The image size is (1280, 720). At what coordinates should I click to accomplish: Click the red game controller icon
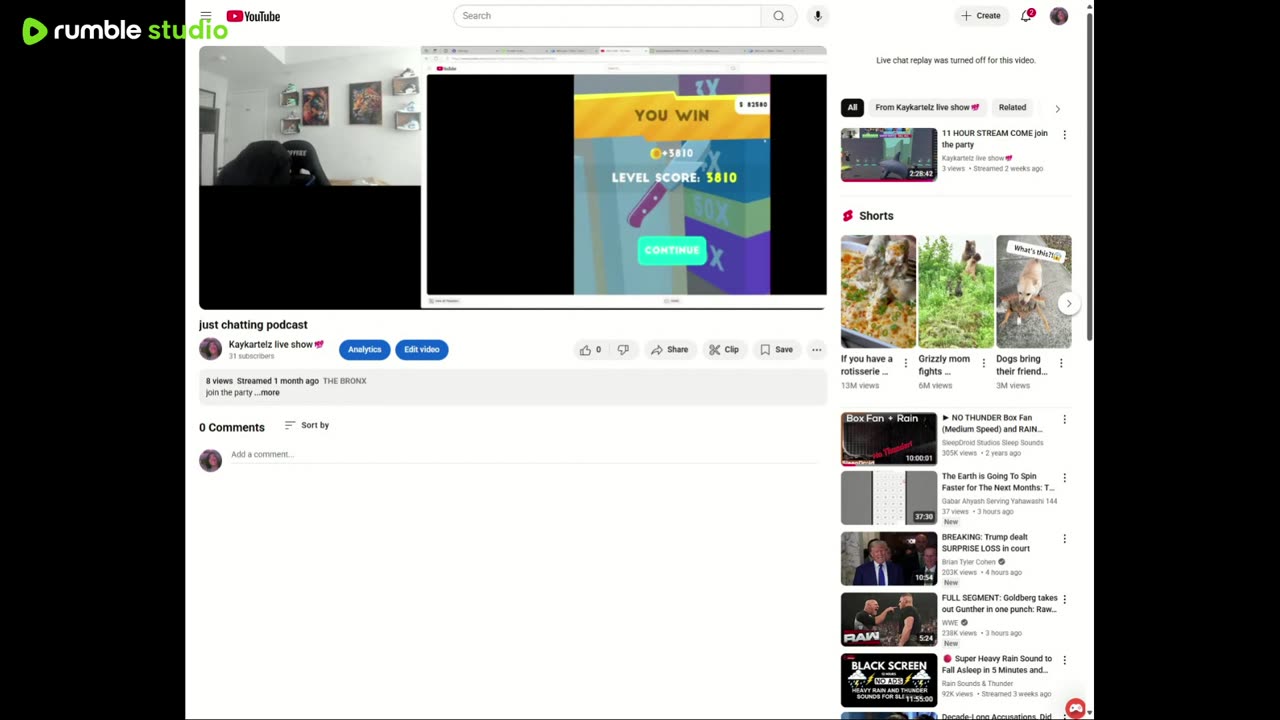(1075, 708)
